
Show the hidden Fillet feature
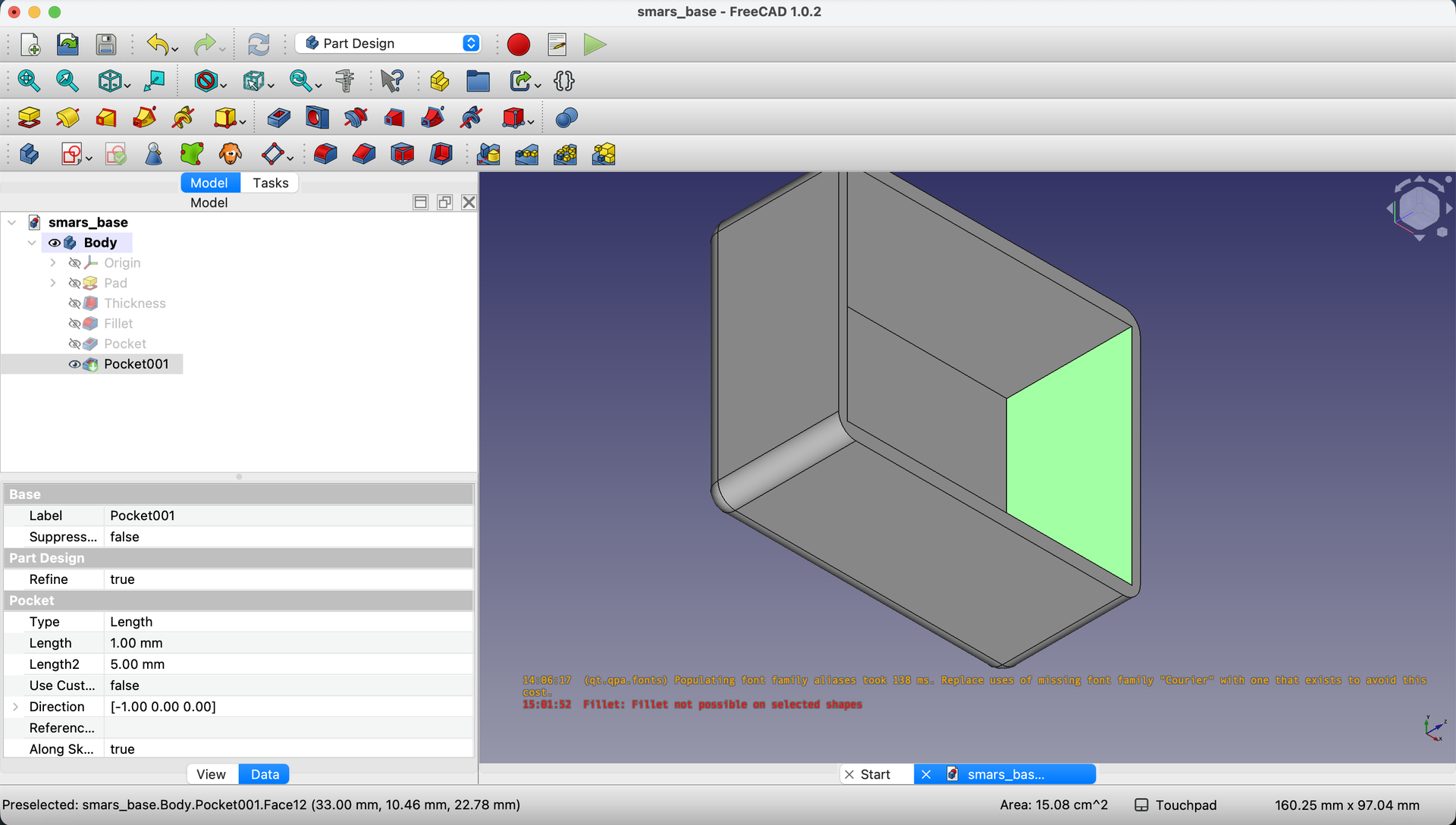(74, 324)
